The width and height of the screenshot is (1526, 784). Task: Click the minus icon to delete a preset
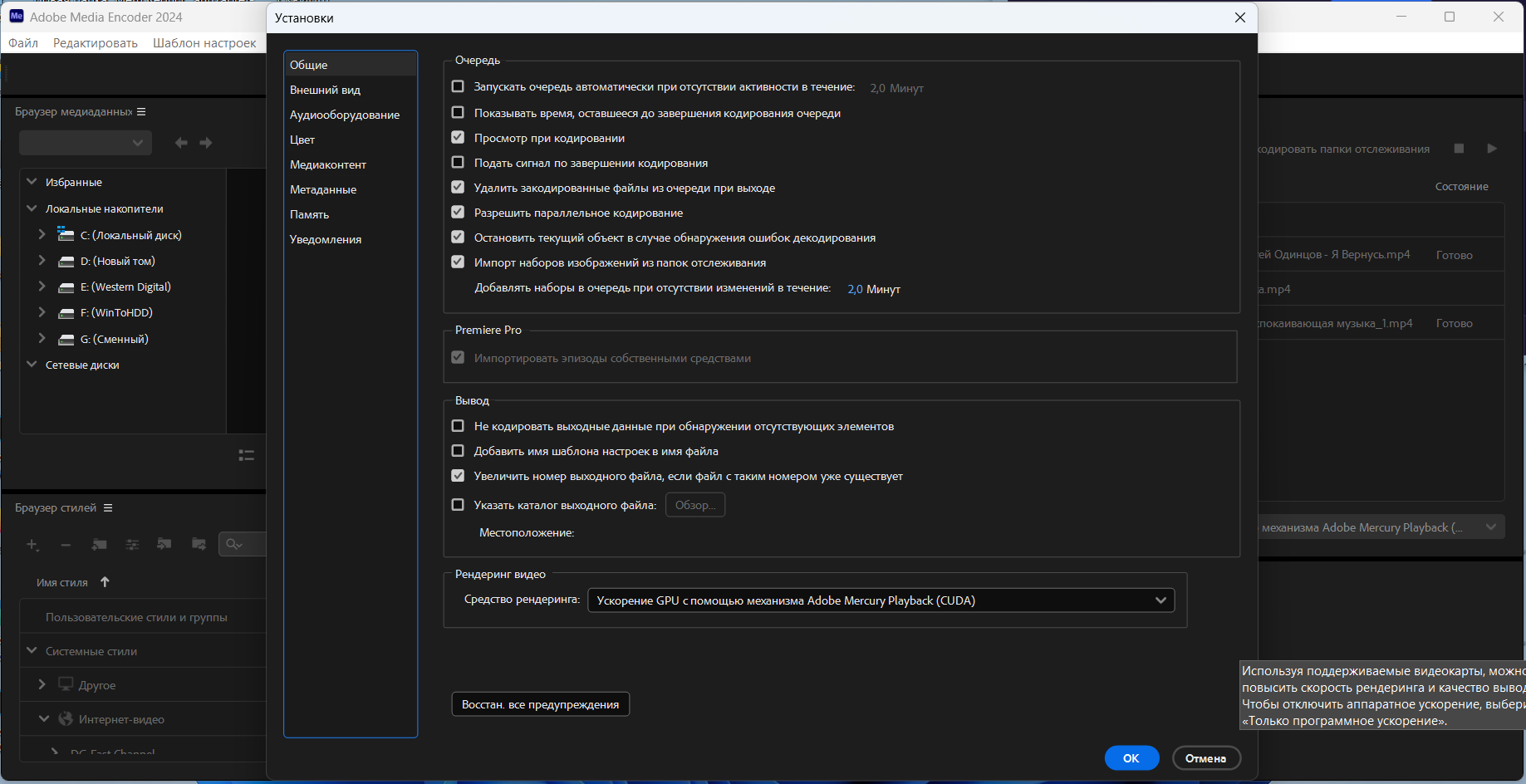(66, 545)
